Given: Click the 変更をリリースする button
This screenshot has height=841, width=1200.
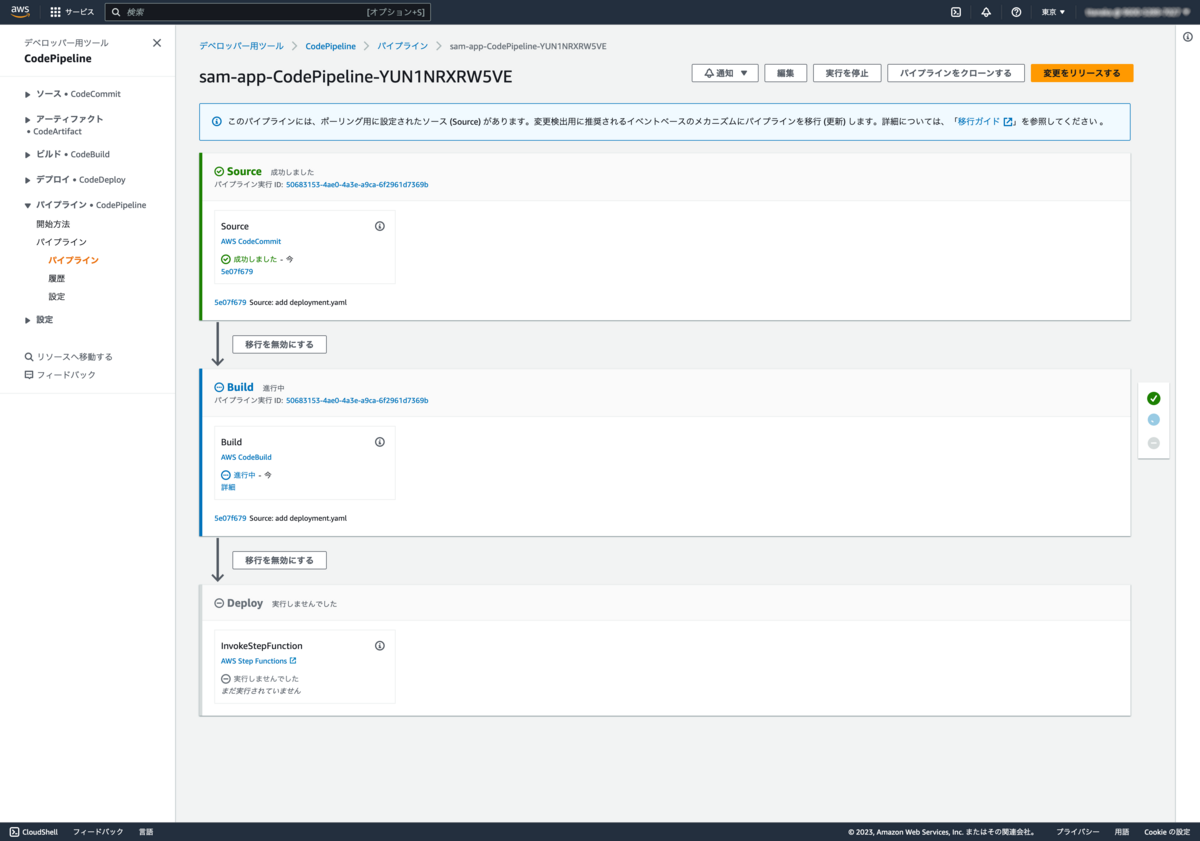Looking at the screenshot, I should tap(1082, 73).
